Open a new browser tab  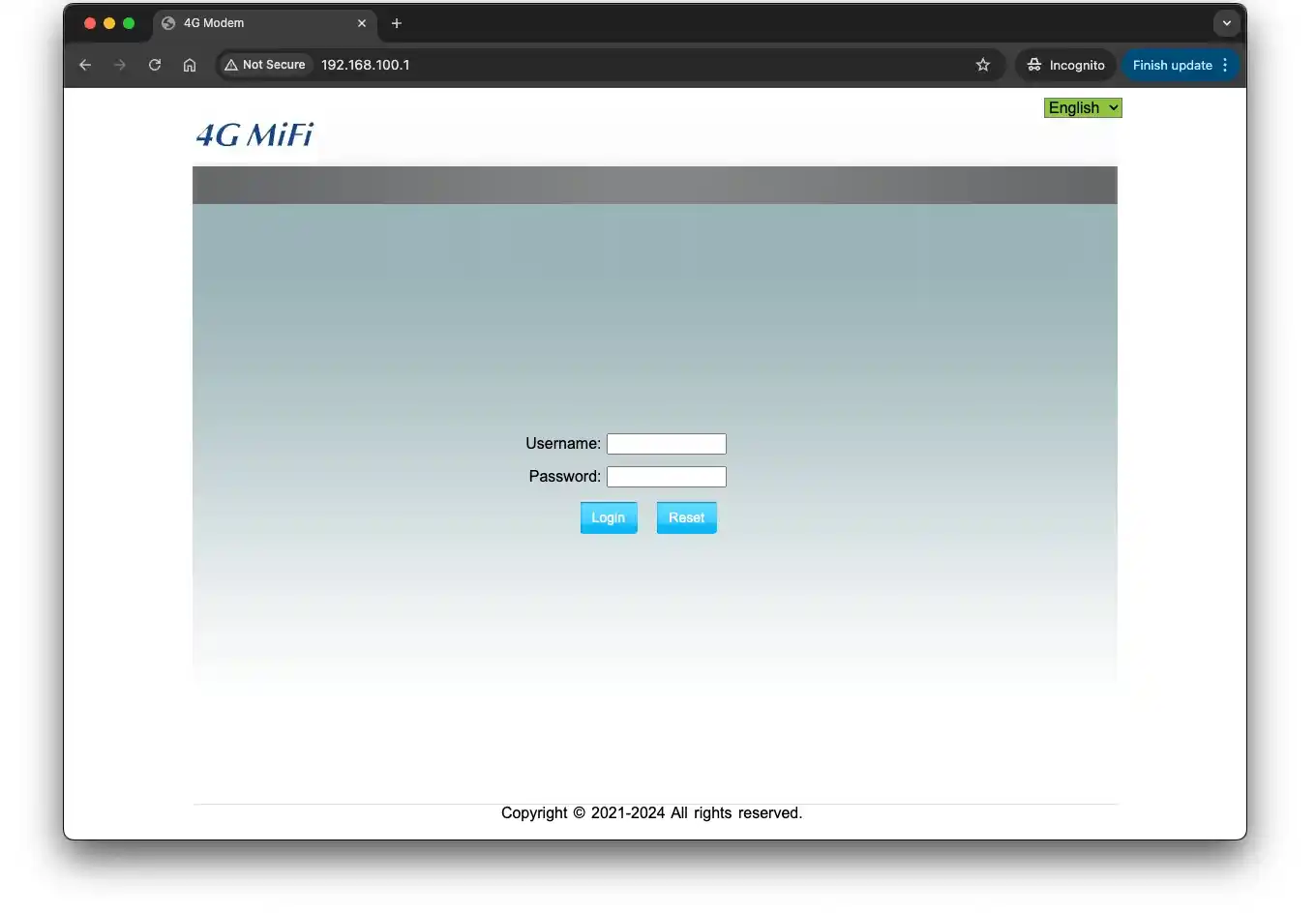coord(396,23)
